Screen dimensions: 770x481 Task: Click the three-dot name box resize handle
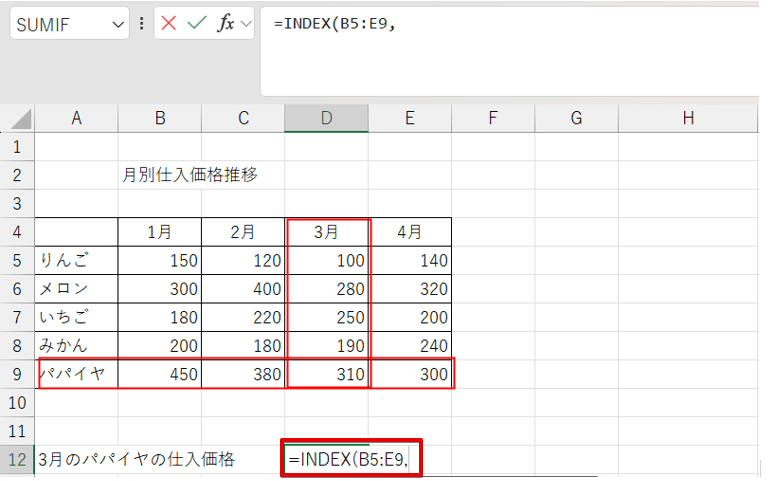[141, 23]
